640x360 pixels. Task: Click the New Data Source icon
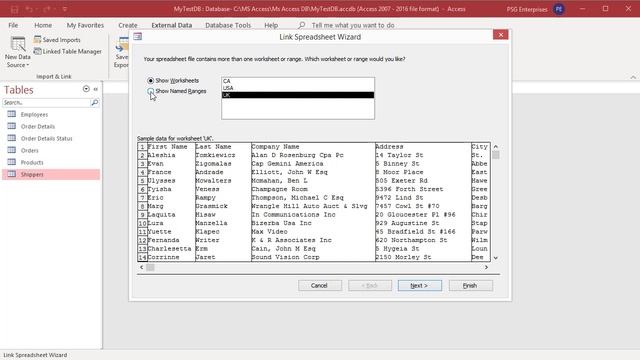coord(18,44)
